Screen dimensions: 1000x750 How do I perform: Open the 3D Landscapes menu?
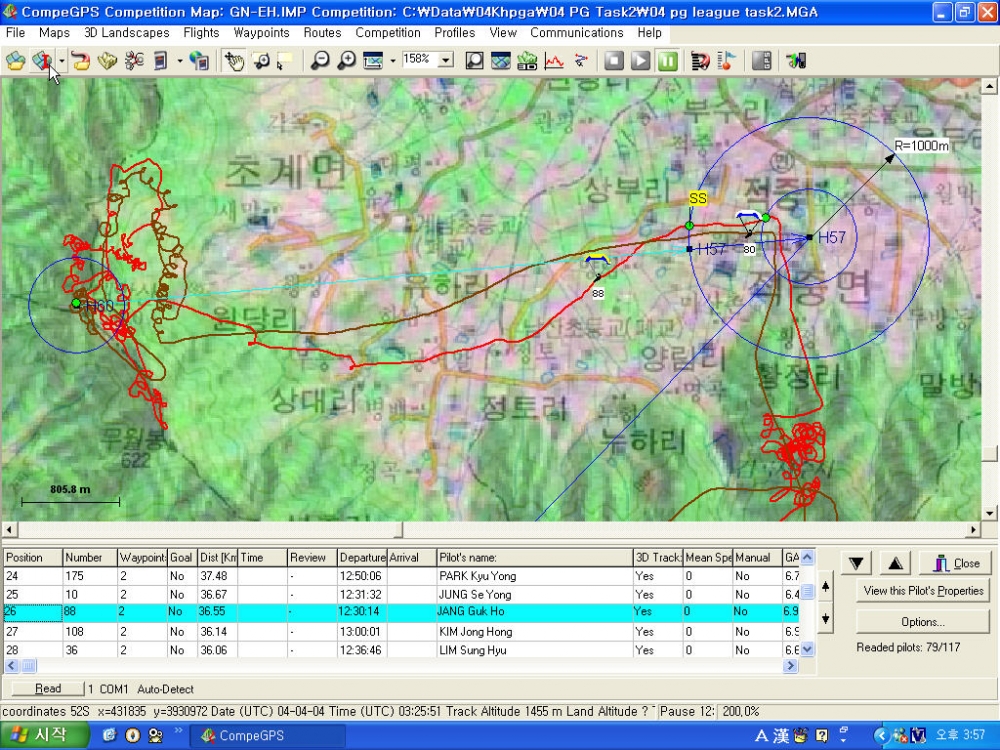click(127, 33)
